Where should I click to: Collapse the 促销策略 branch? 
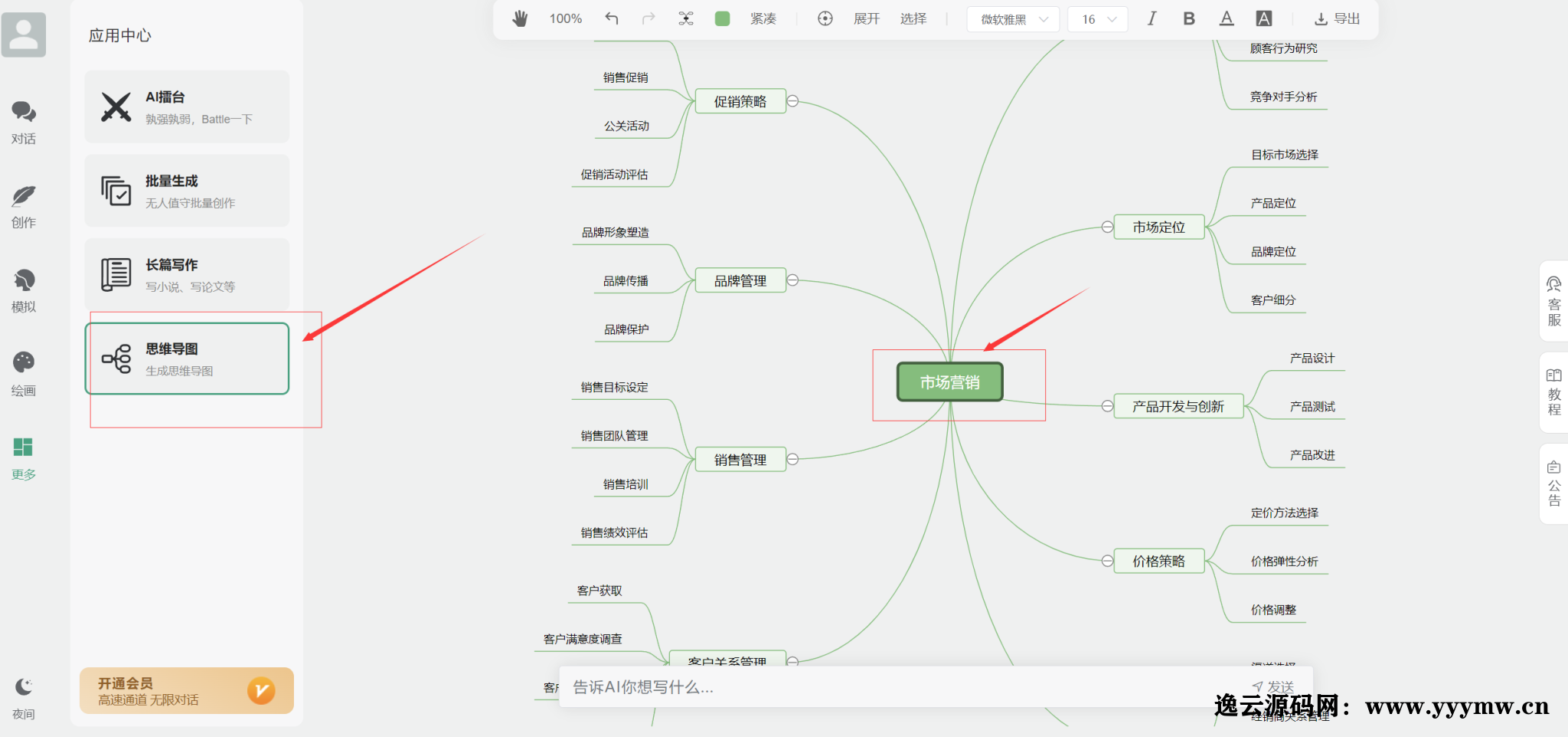(x=793, y=101)
